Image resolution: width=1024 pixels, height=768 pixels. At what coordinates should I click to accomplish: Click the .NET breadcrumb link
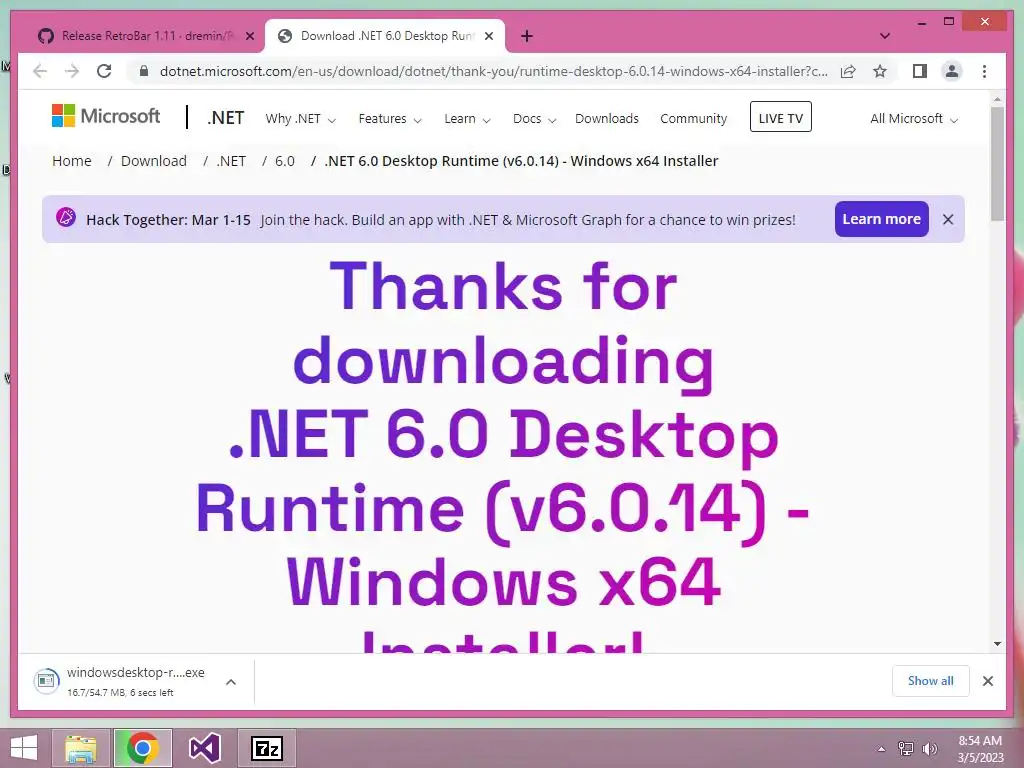click(231, 161)
